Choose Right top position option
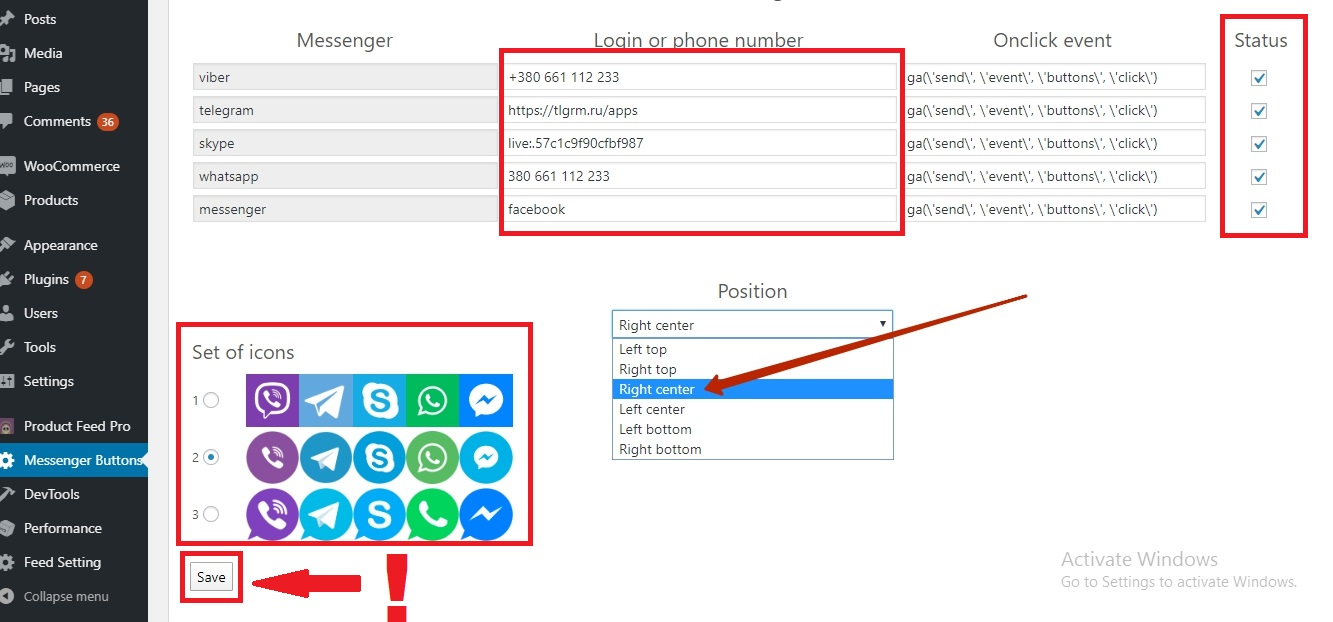Screen dimensions: 1333x622 [x=752, y=369]
